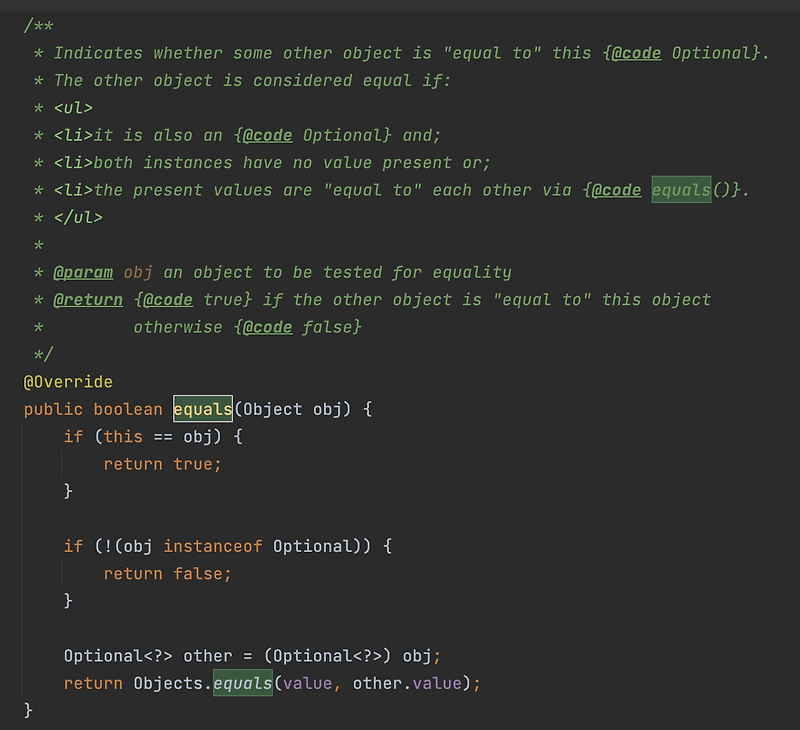Click the highlighted equals() in the Javadoc comment
This screenshot has height=730, width=800.
coord(682,190)
